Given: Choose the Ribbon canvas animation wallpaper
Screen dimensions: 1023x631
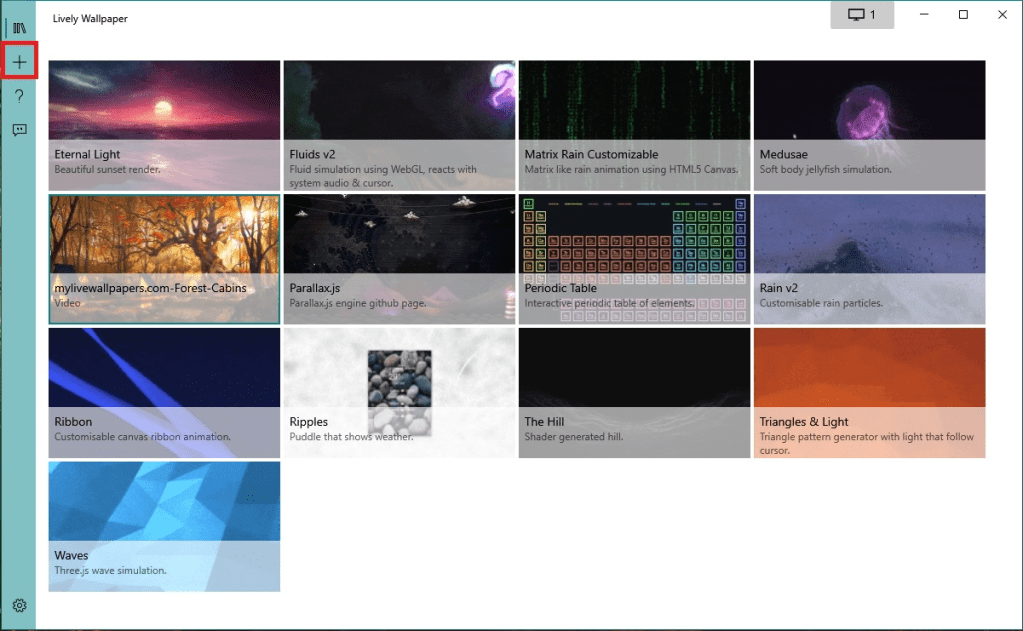Looking at the screenshot, I should pyautogui.click(x=163, y=390).
